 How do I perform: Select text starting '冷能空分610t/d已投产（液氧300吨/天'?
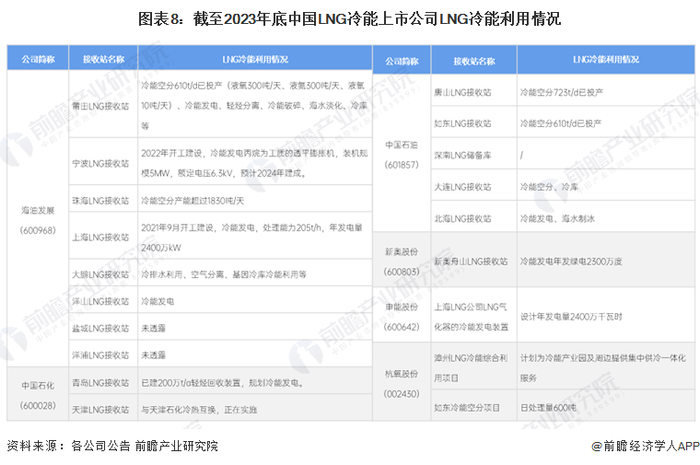(253, 106)
